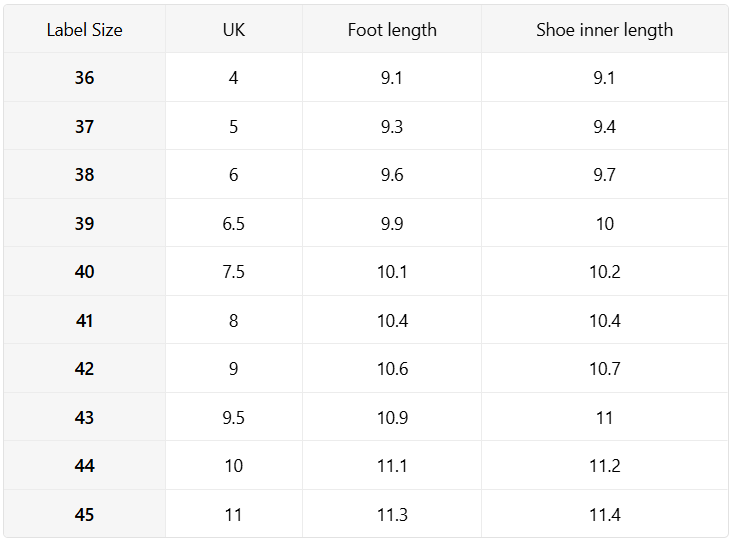Viewport: 732px width, 542px height.
Task: Click the Foot length column header
Action: 392,30
